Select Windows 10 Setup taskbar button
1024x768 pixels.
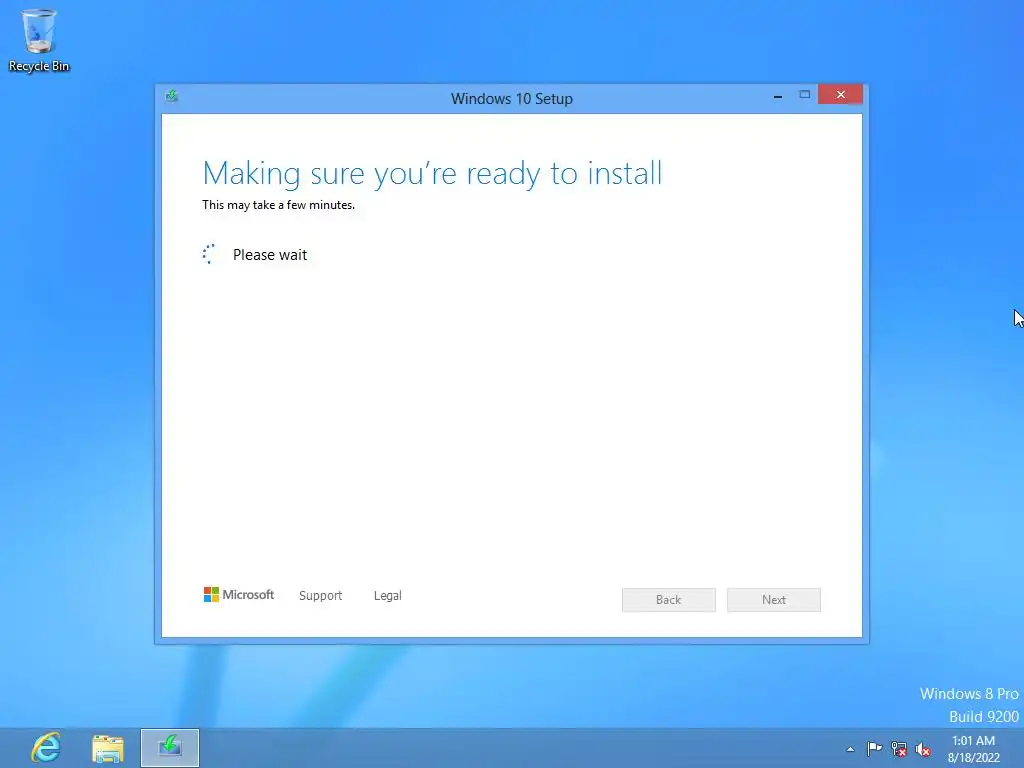tap(170, 748)
